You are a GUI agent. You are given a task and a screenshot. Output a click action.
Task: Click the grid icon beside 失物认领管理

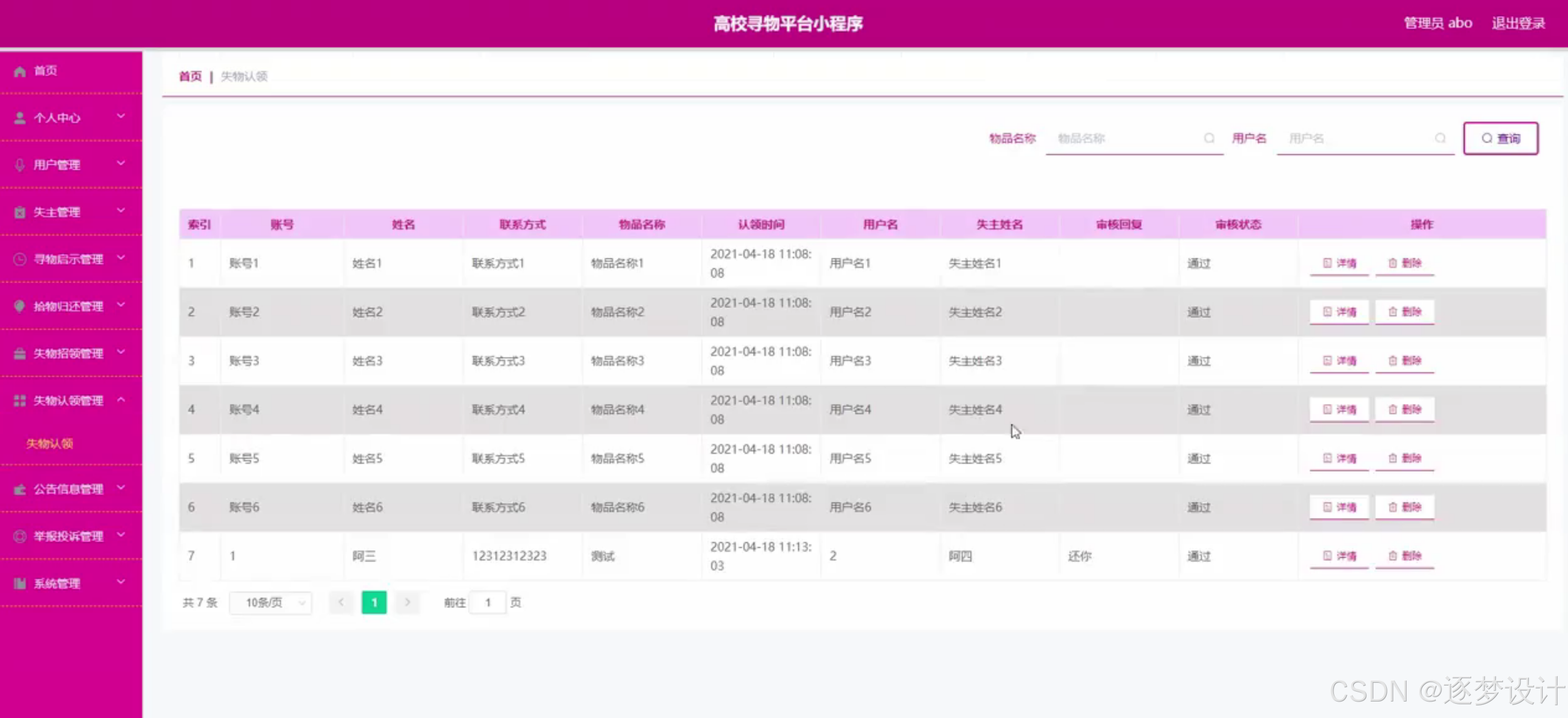(19, 401)
